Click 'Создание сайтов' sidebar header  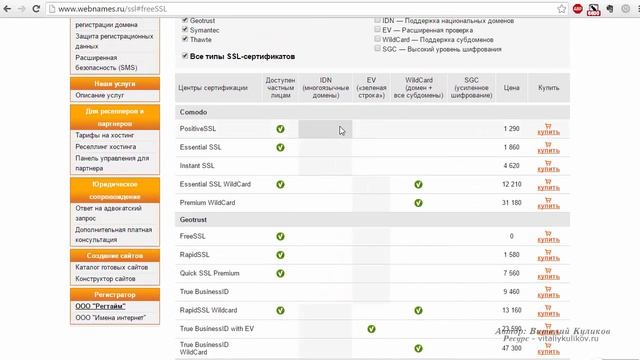click(x=115, y=256)
